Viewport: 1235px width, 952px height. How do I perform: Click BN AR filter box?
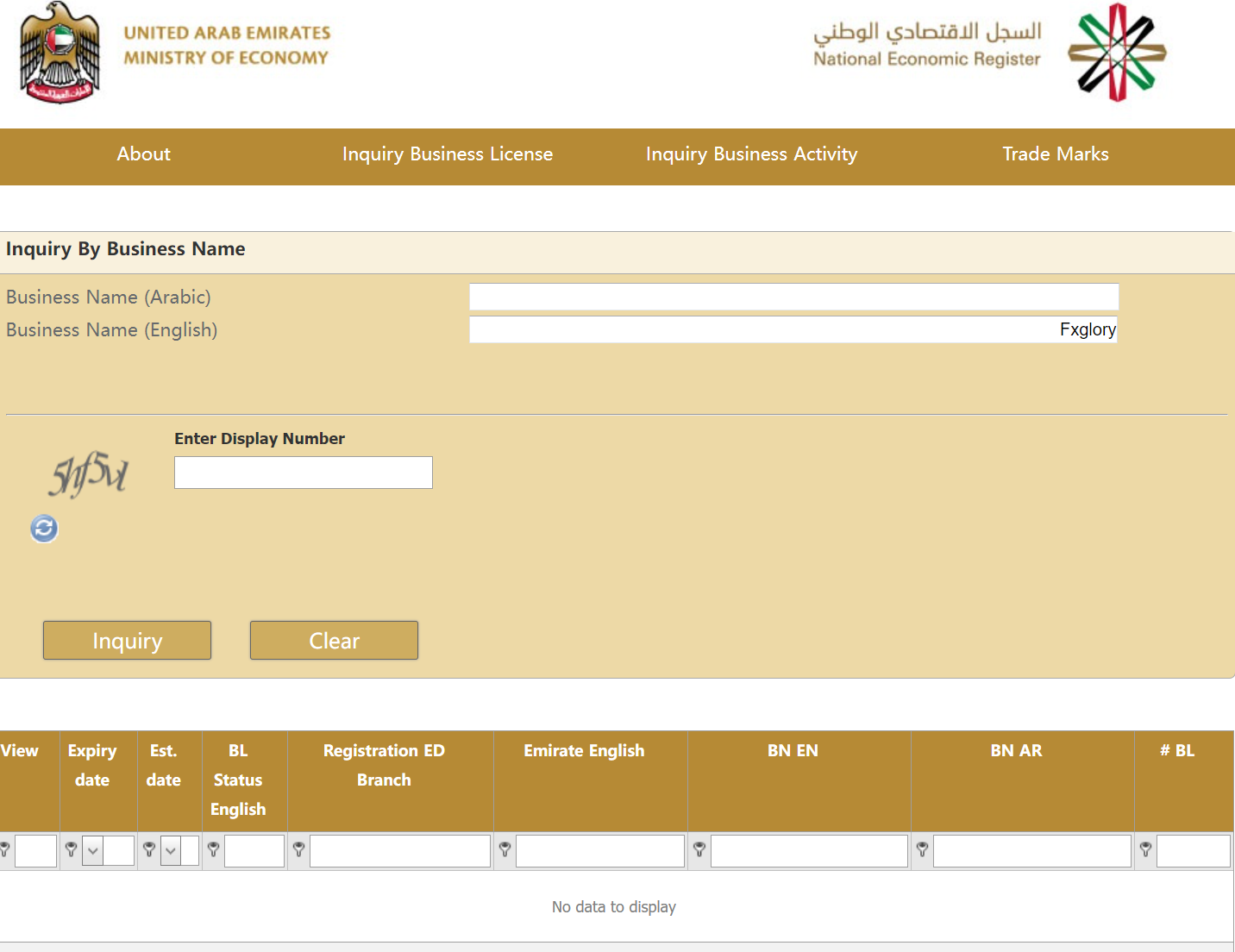pyautogui.click(x=1032, y=851)
